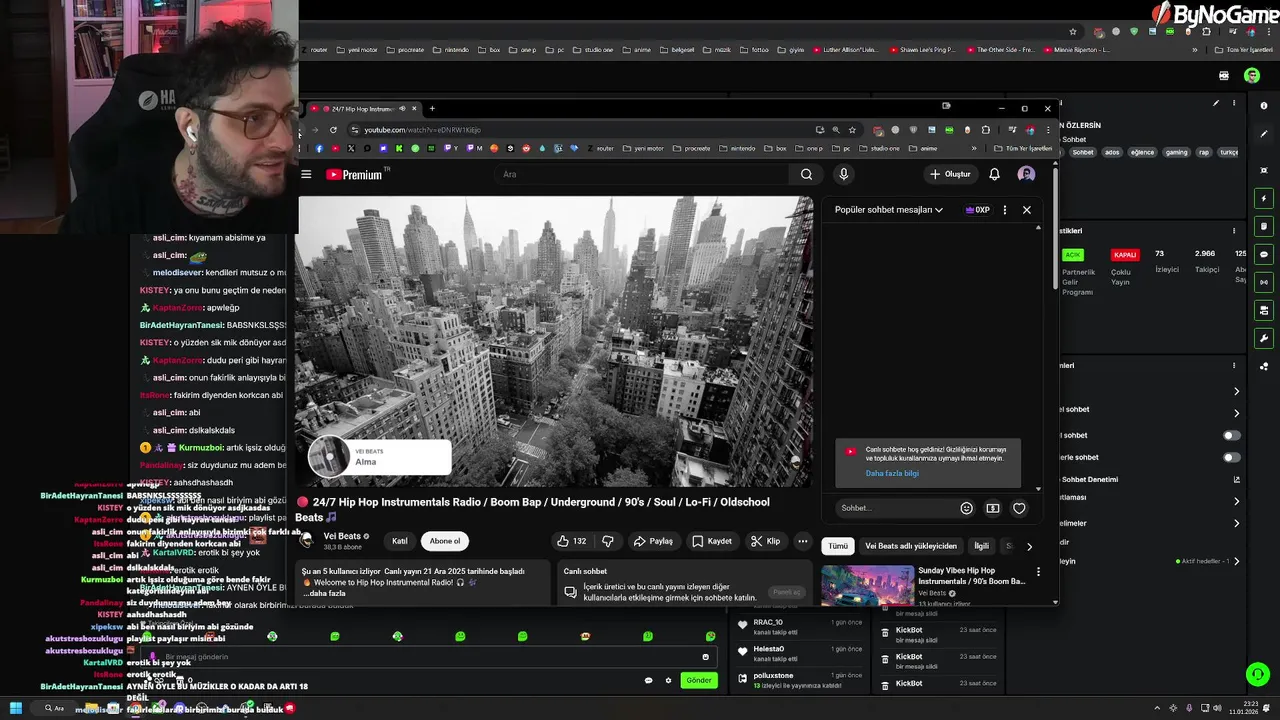This screenshot has height=720, width=1280.
Task: Click the Vei Beats channel name
Action: click(x=342, y=536)
